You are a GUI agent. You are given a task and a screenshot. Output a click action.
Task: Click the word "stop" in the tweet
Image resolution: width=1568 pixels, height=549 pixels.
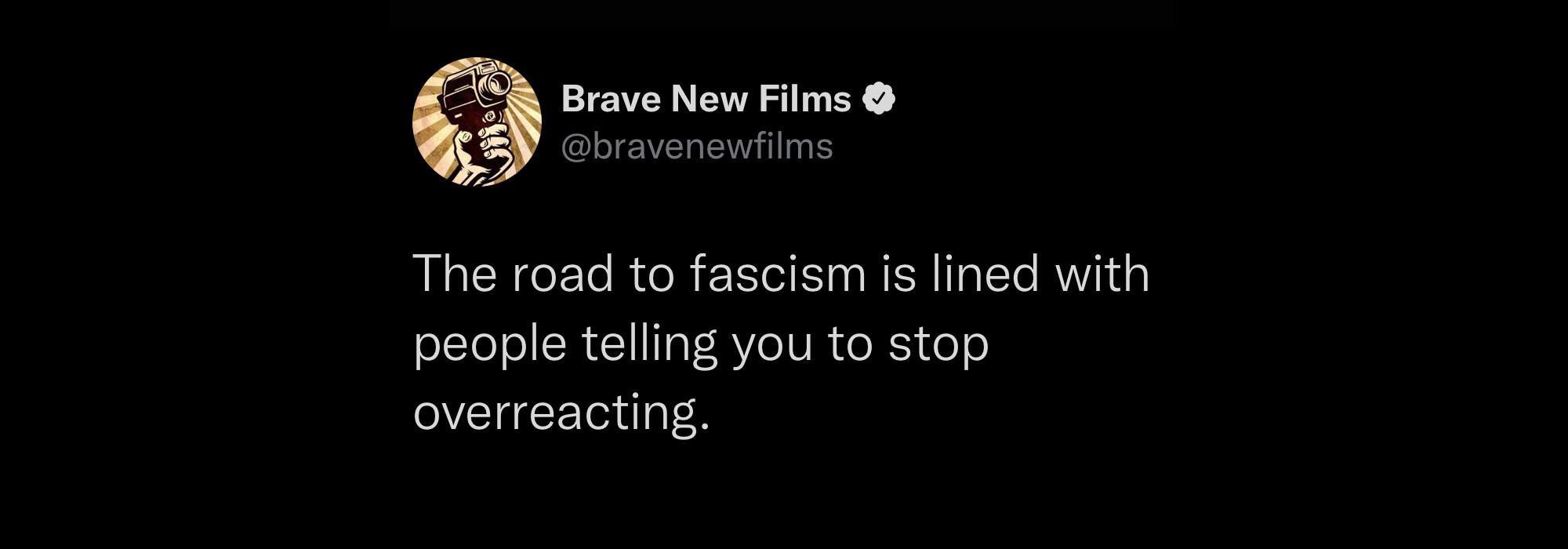[x=938, y=347]
